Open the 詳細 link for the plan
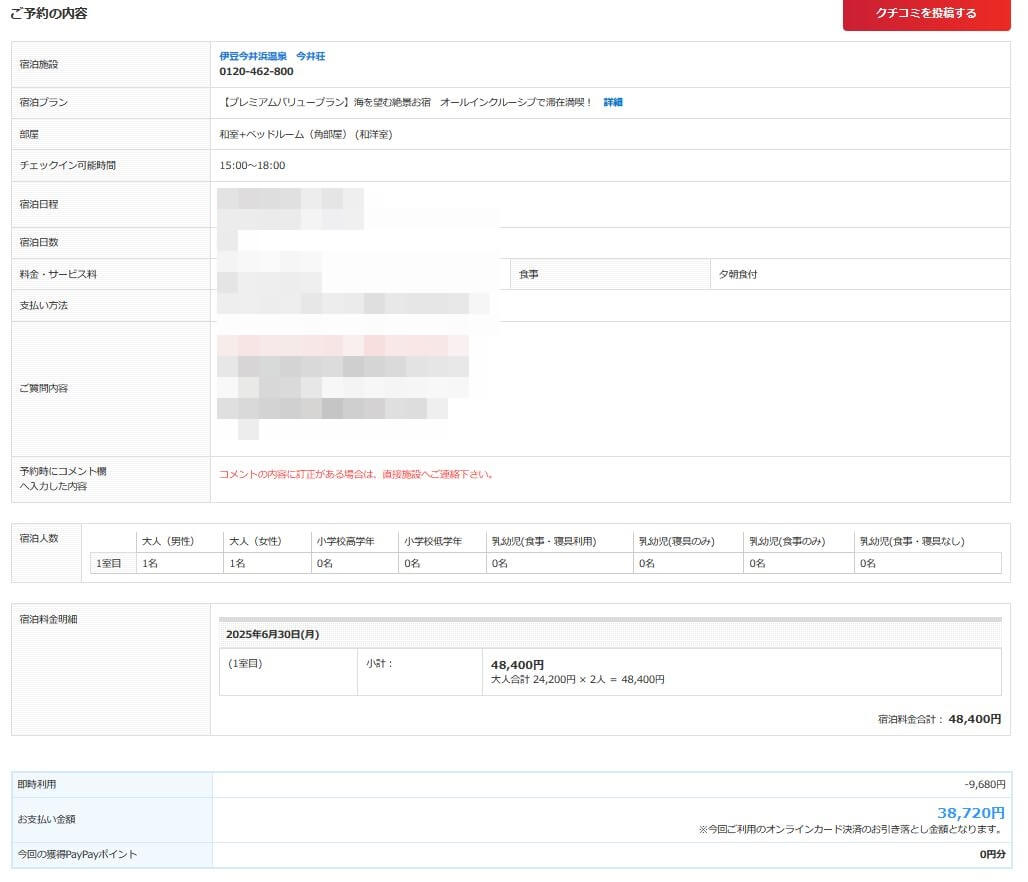 pos(612,102)
